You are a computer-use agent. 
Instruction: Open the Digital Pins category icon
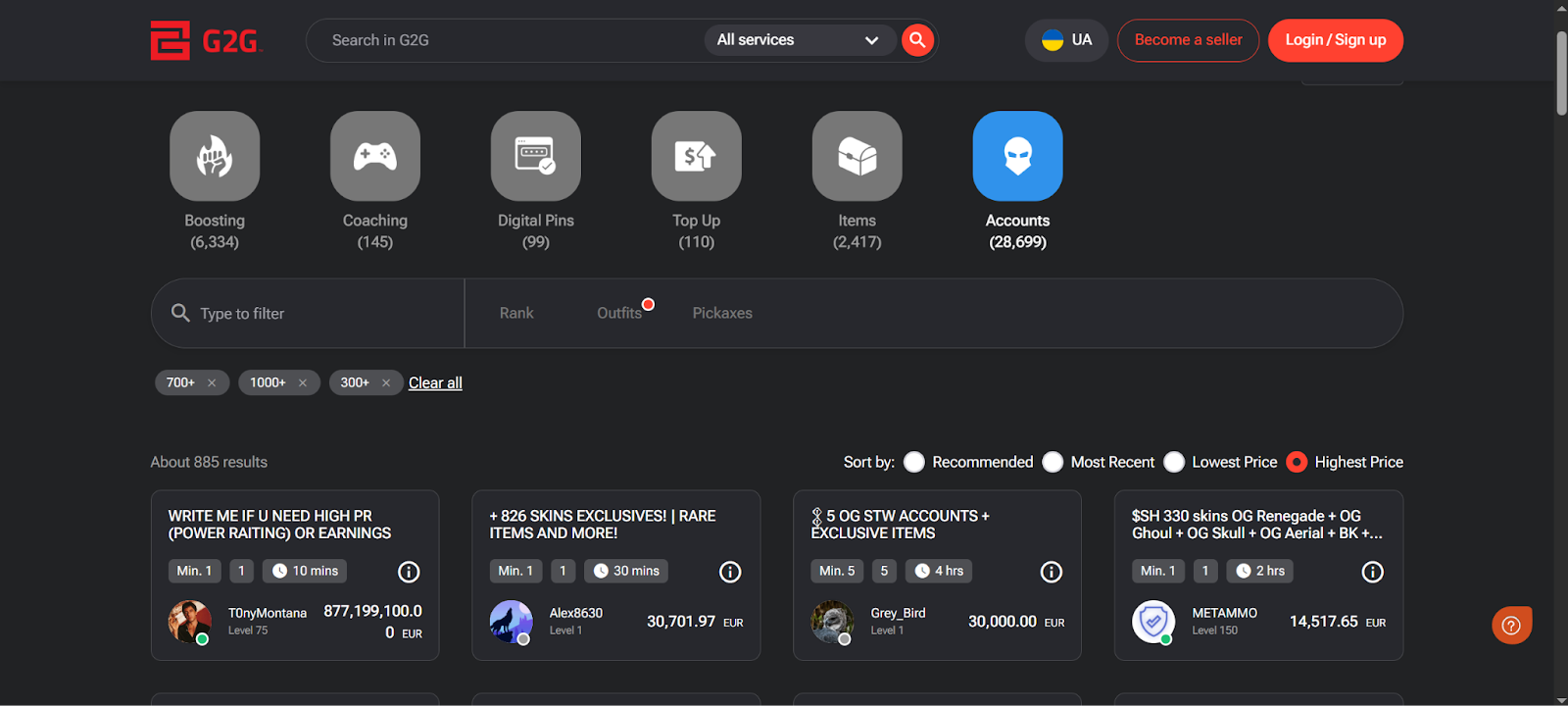[x=536, y=156]
